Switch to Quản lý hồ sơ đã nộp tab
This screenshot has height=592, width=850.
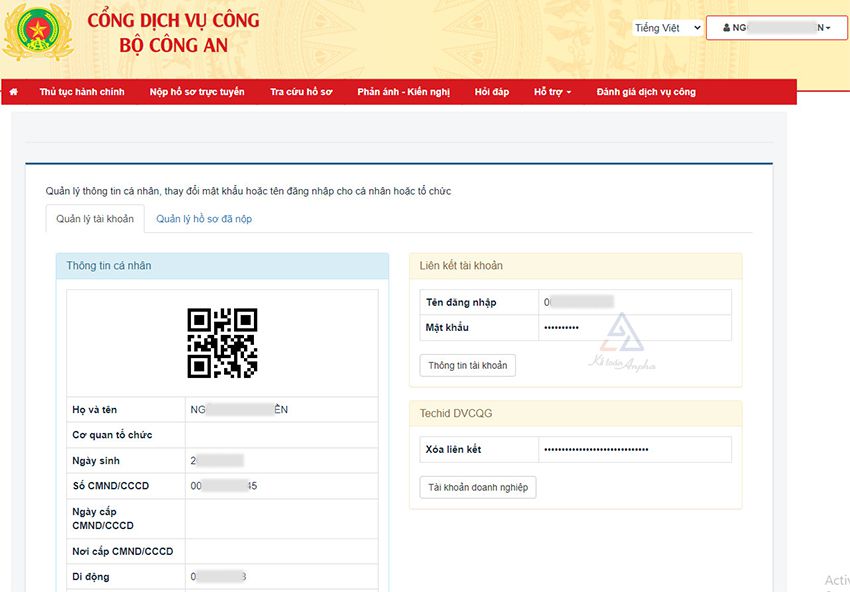(x=204, y=219)
